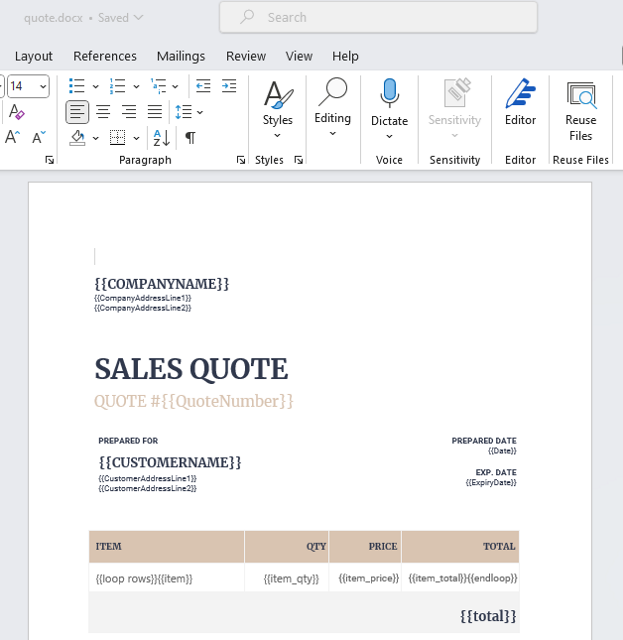Click the ITEM column header cell
Viewport: 623px width, 640px height.
167,547
